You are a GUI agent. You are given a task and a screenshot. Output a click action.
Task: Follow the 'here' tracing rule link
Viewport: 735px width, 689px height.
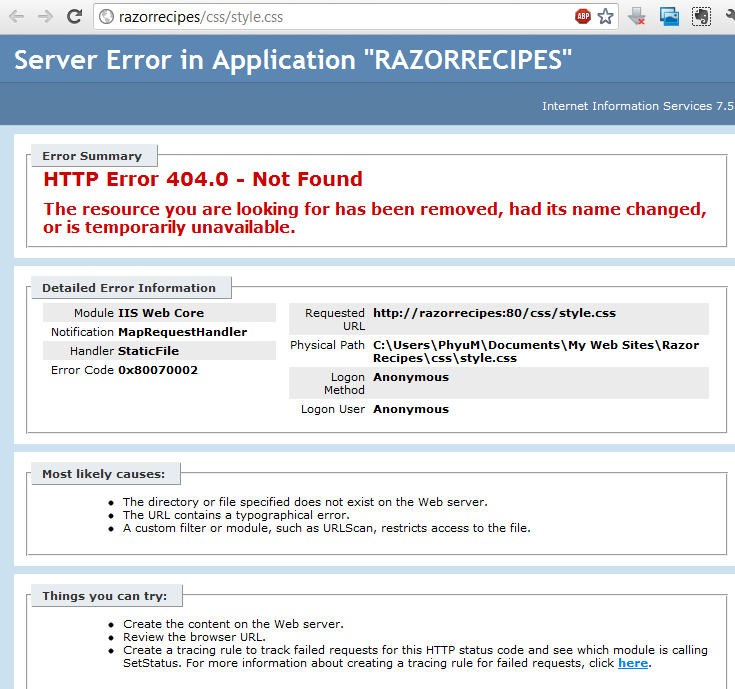[x=633, y=663]
